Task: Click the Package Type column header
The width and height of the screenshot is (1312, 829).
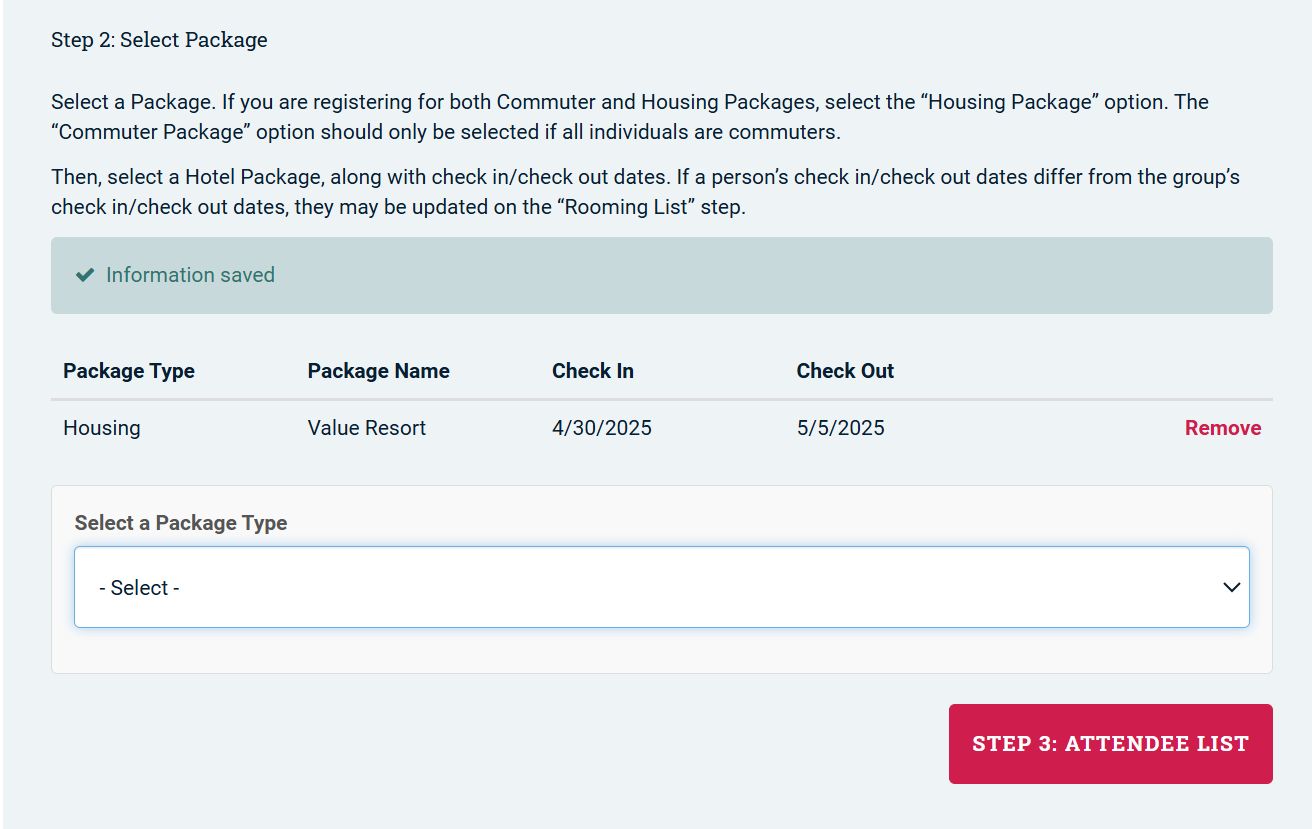Action: coord(129,371)
